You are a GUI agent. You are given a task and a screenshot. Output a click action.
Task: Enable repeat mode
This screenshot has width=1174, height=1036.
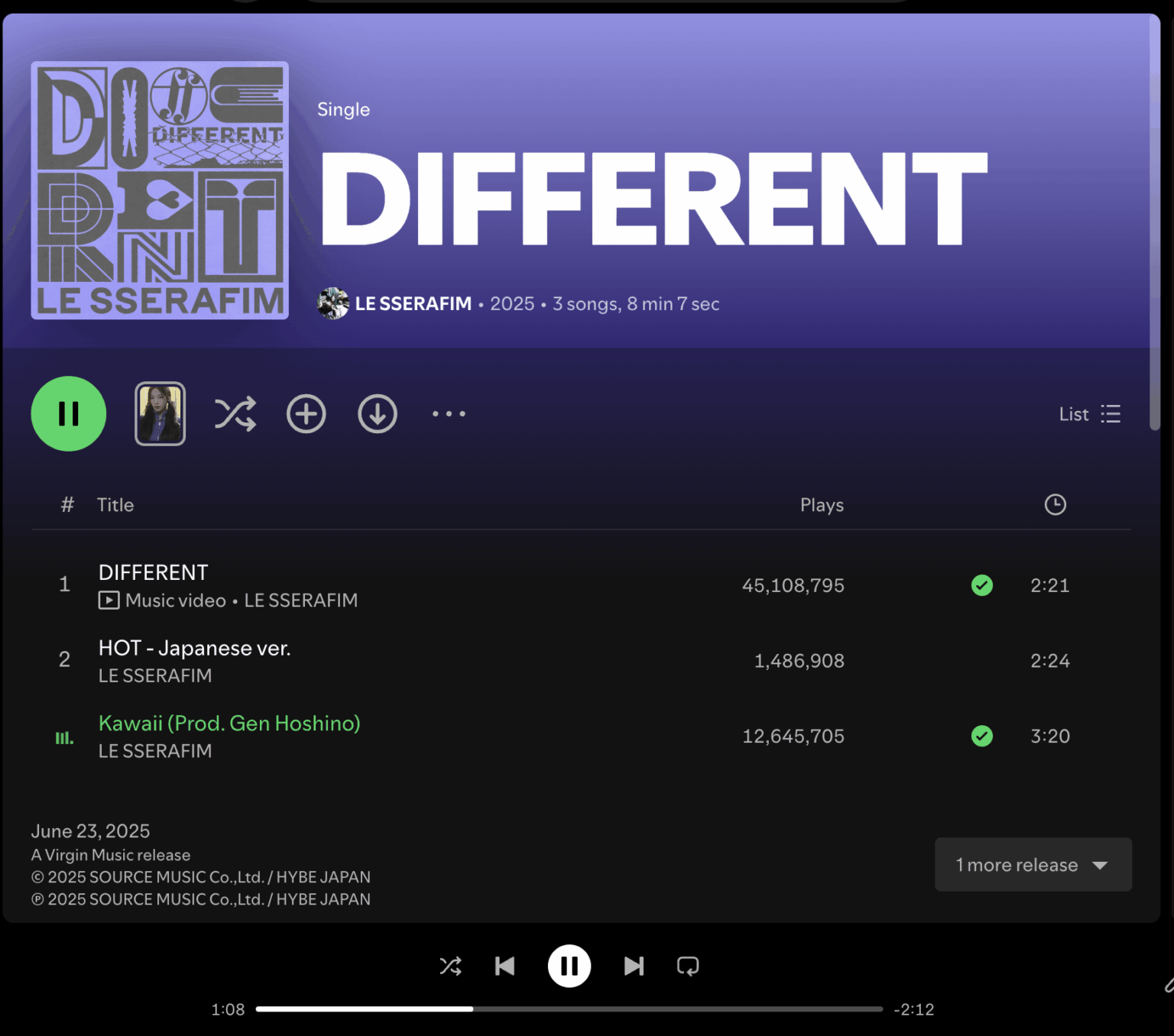tap(687, 966)
